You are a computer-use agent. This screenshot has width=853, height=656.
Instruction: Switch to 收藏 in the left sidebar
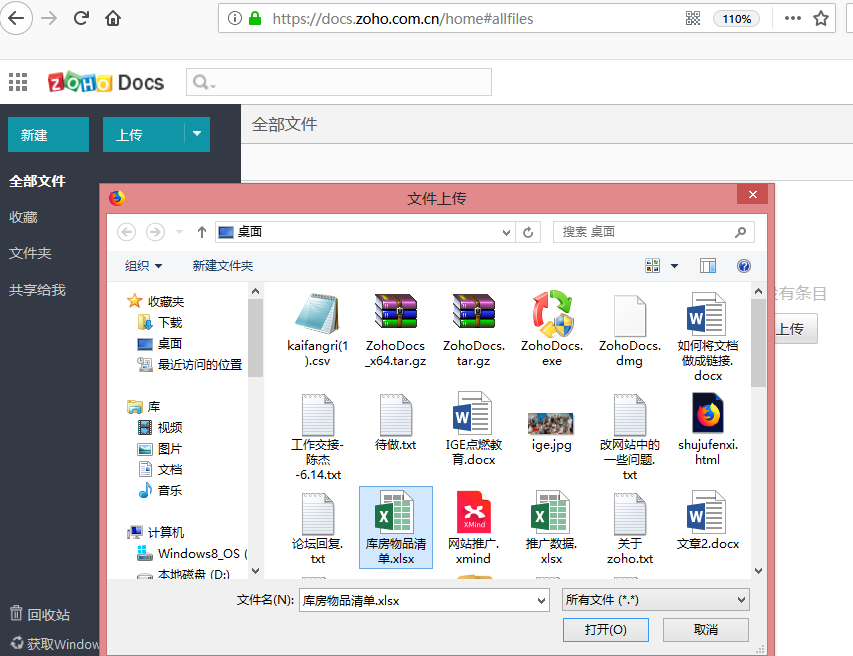[x=24, y=217]
